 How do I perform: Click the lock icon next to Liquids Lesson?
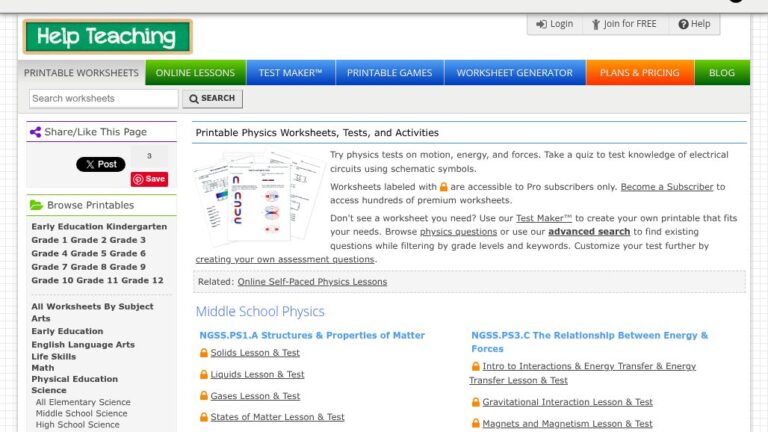(204, 374)
